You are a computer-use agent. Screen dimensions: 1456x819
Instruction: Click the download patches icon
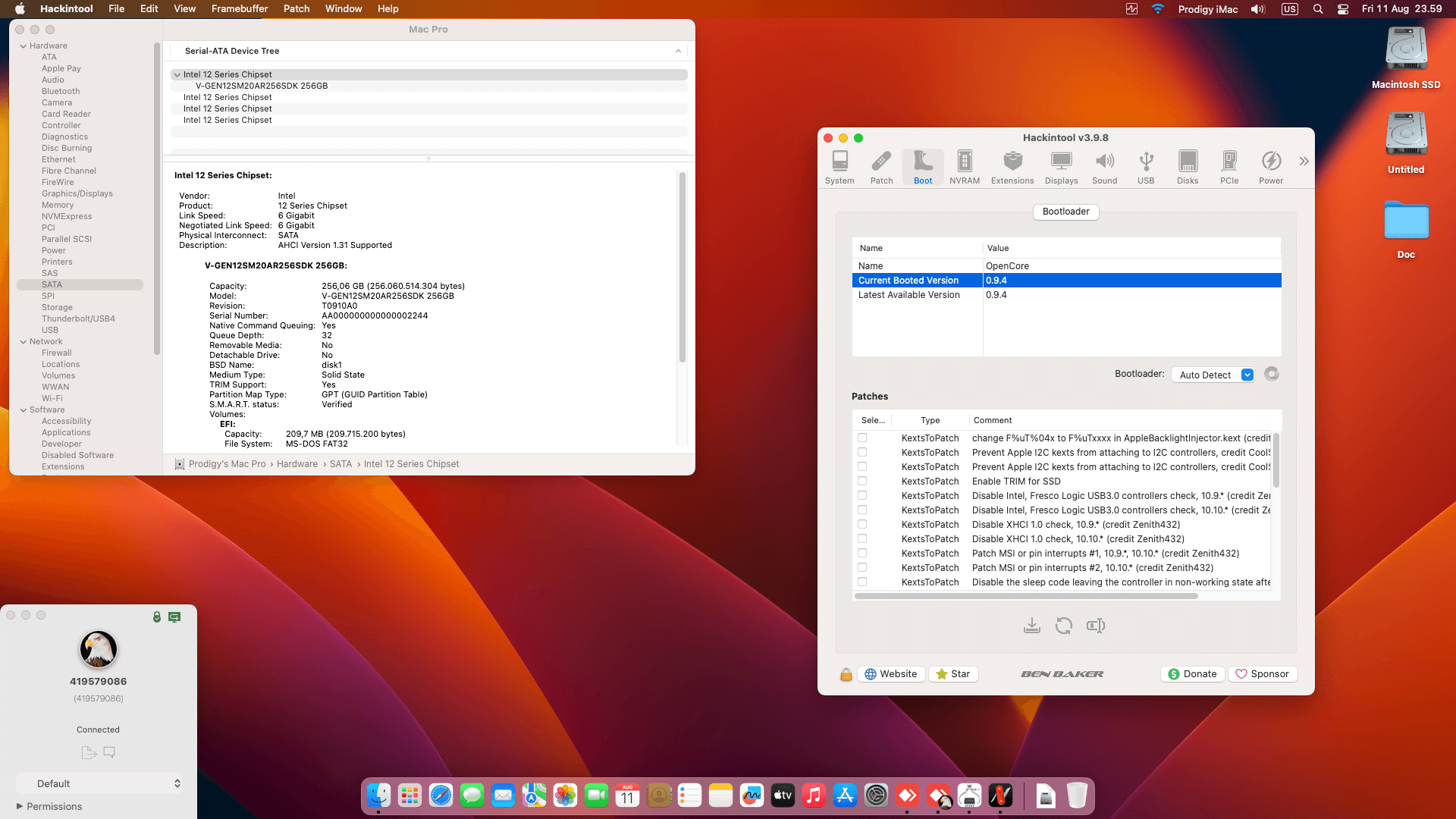point(1032,626)
